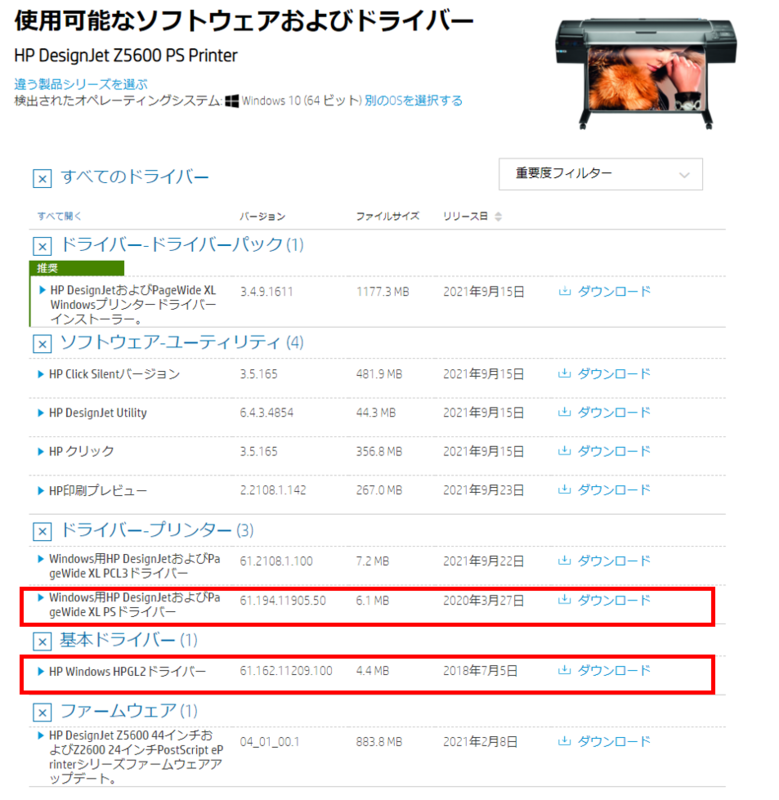Viewport: 779px width, 800px height.
Task: Click file size 1177.3 MB
Action: tap(383, 292)
